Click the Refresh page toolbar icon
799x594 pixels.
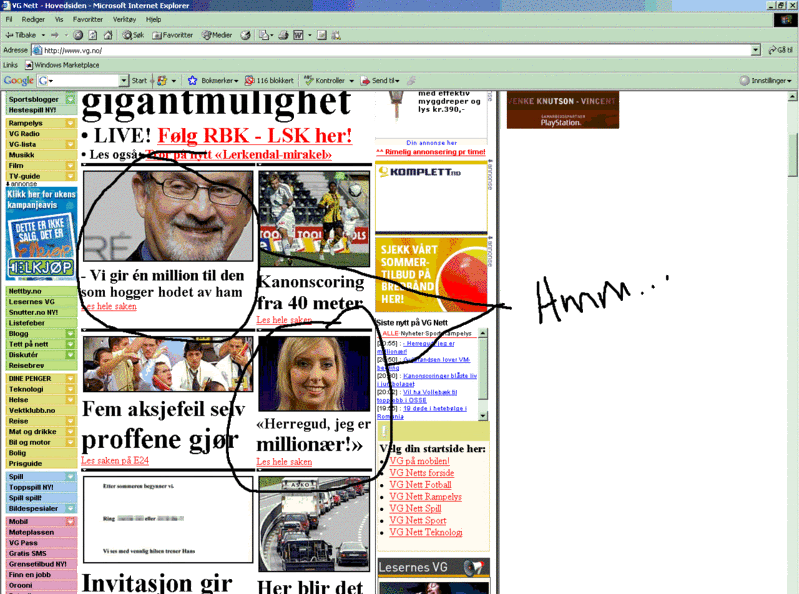tap(93, 35)
